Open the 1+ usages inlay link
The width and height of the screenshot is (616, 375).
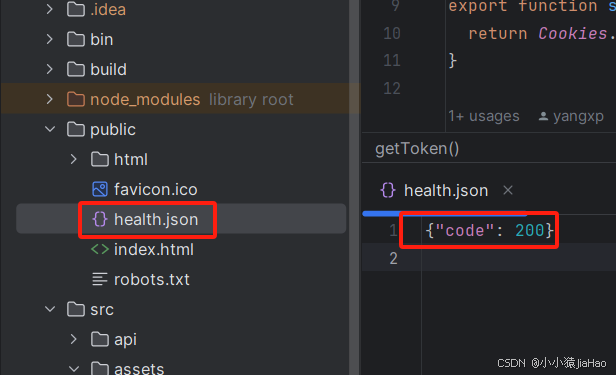[484, 116]
